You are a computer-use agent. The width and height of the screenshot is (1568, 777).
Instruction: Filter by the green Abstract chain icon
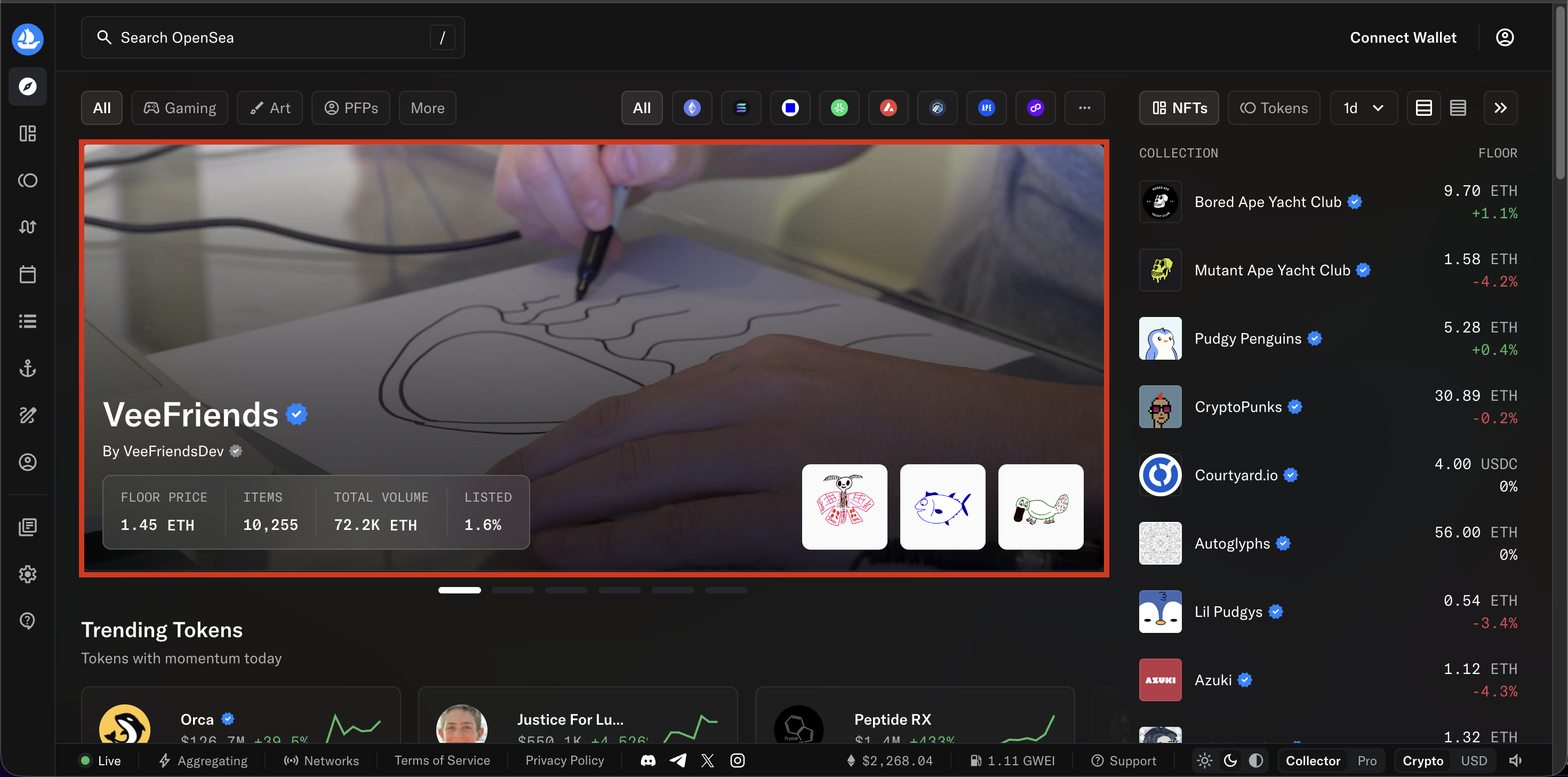click(x=839, y=108)
